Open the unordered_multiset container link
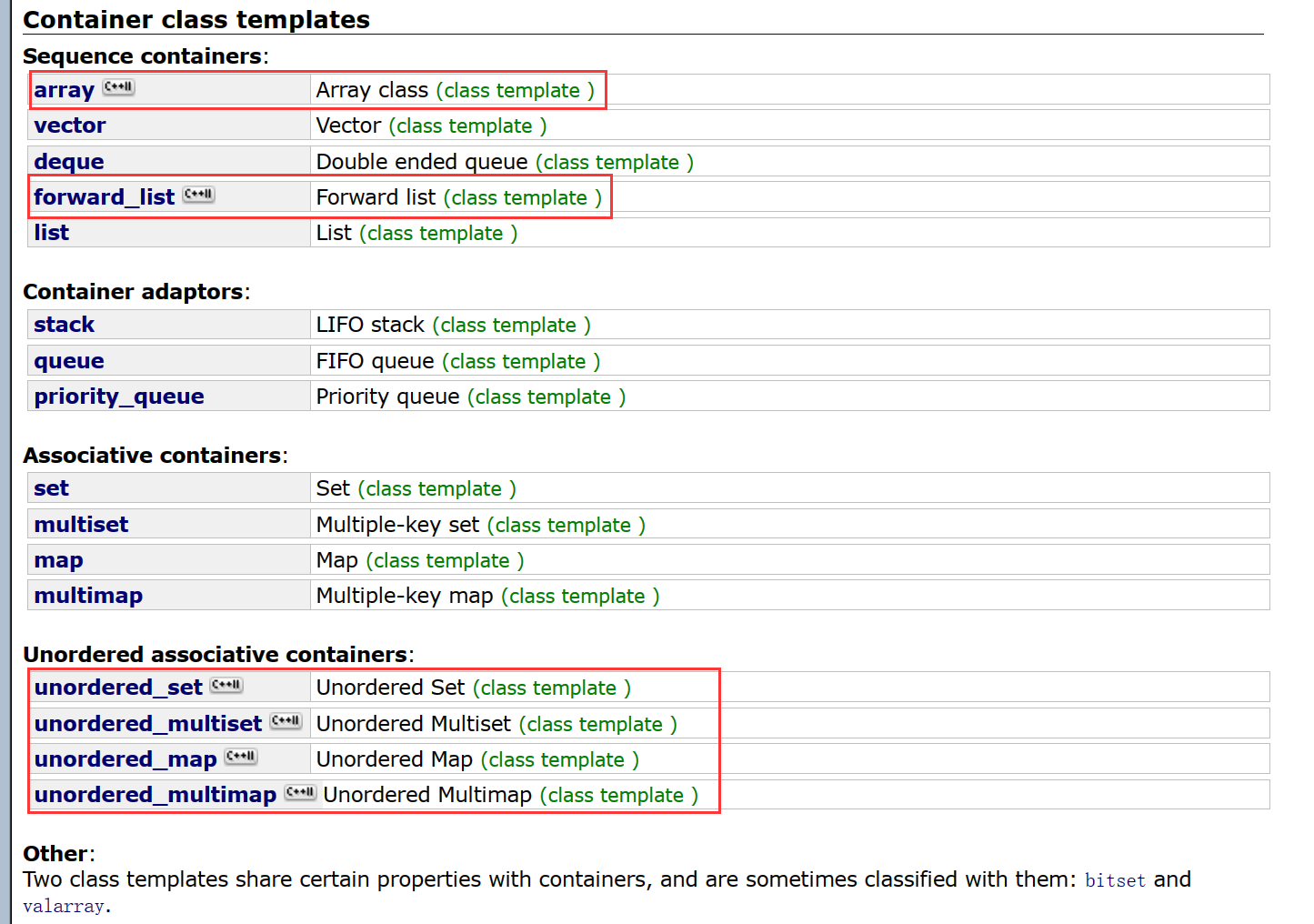Screen dimensions: 1314x924 click(x=148, y=724)
